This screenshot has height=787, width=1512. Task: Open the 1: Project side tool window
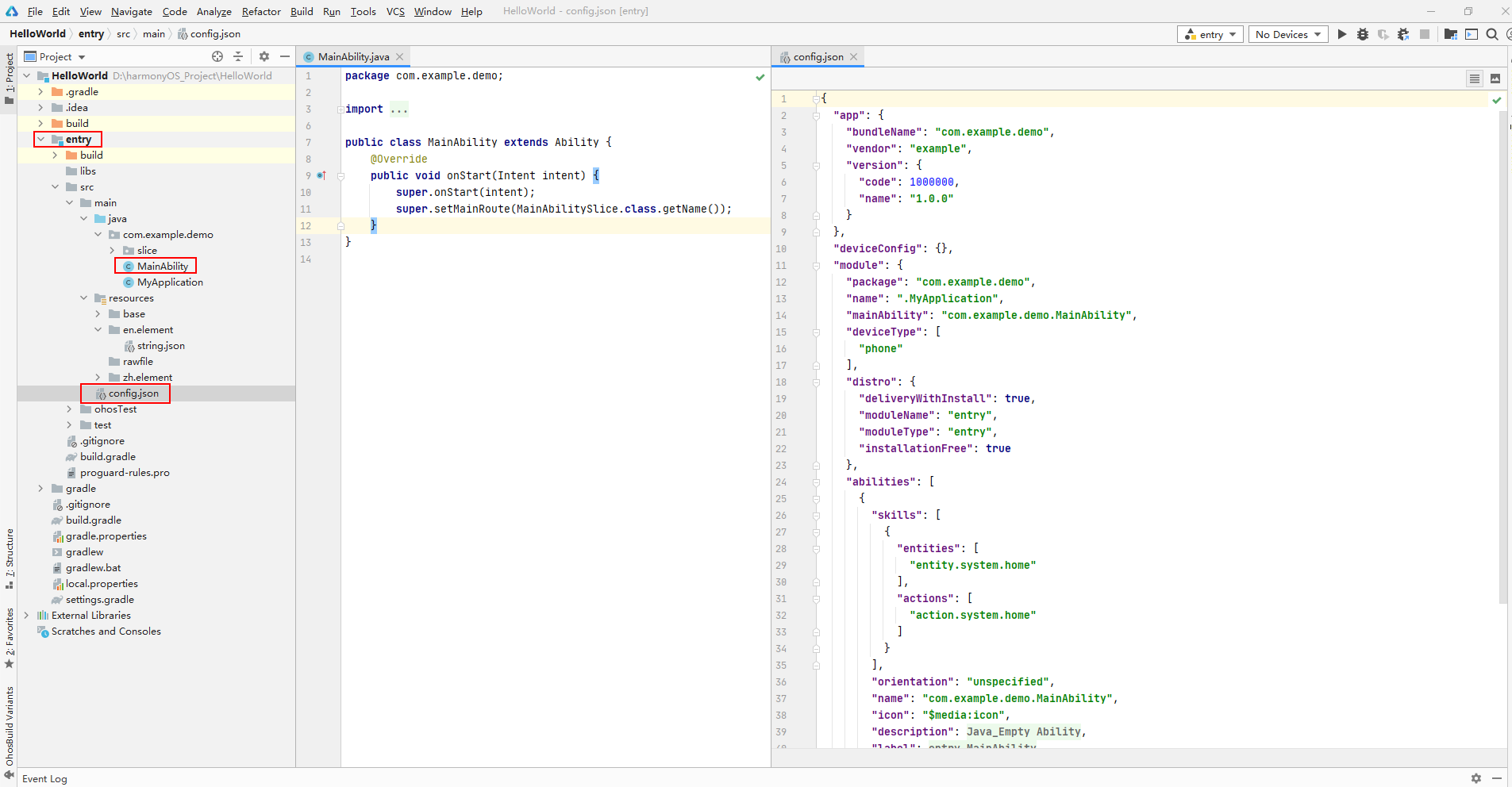[10, 79]
